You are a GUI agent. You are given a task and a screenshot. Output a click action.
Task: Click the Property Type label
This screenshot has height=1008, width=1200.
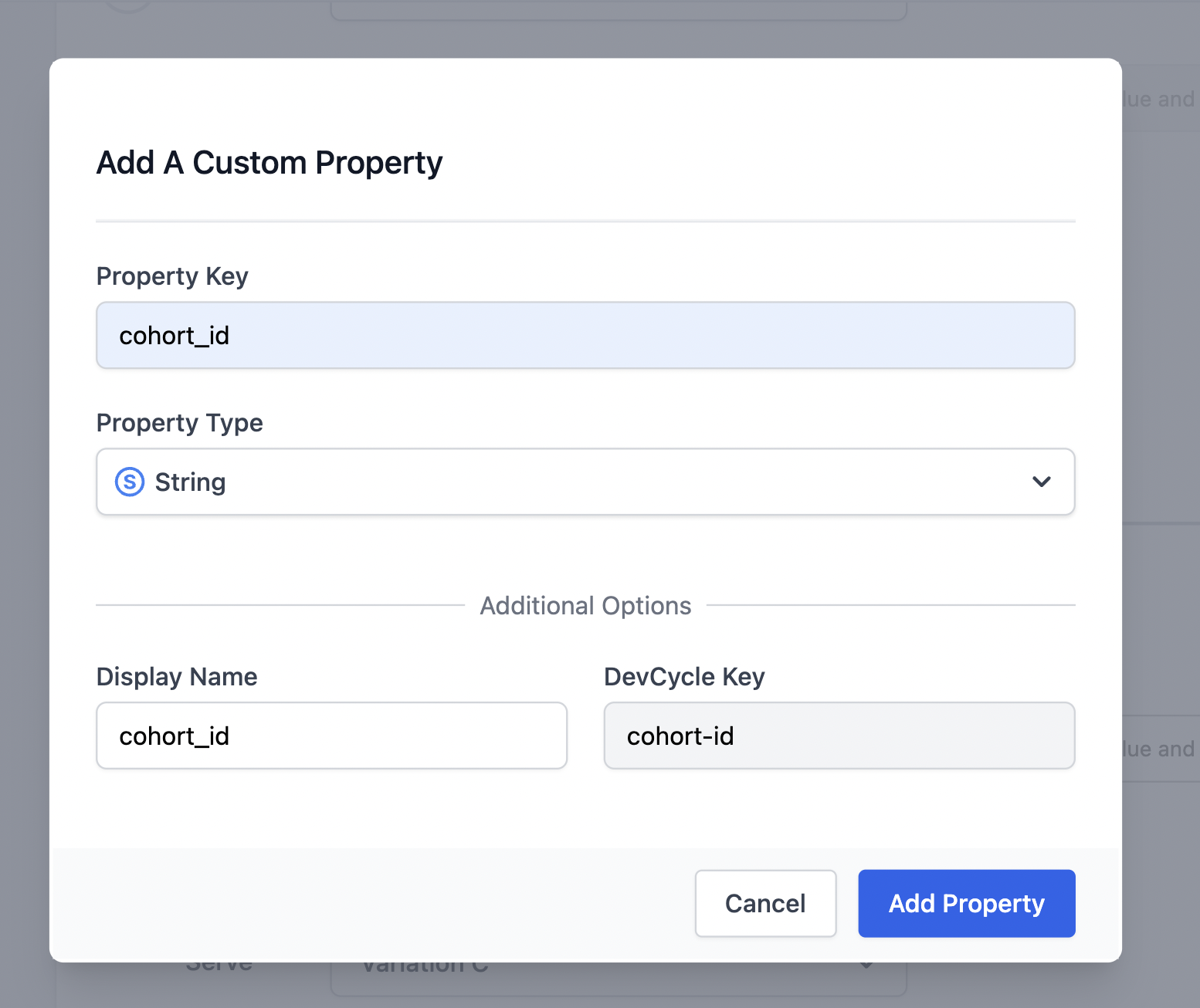[179, 423]
